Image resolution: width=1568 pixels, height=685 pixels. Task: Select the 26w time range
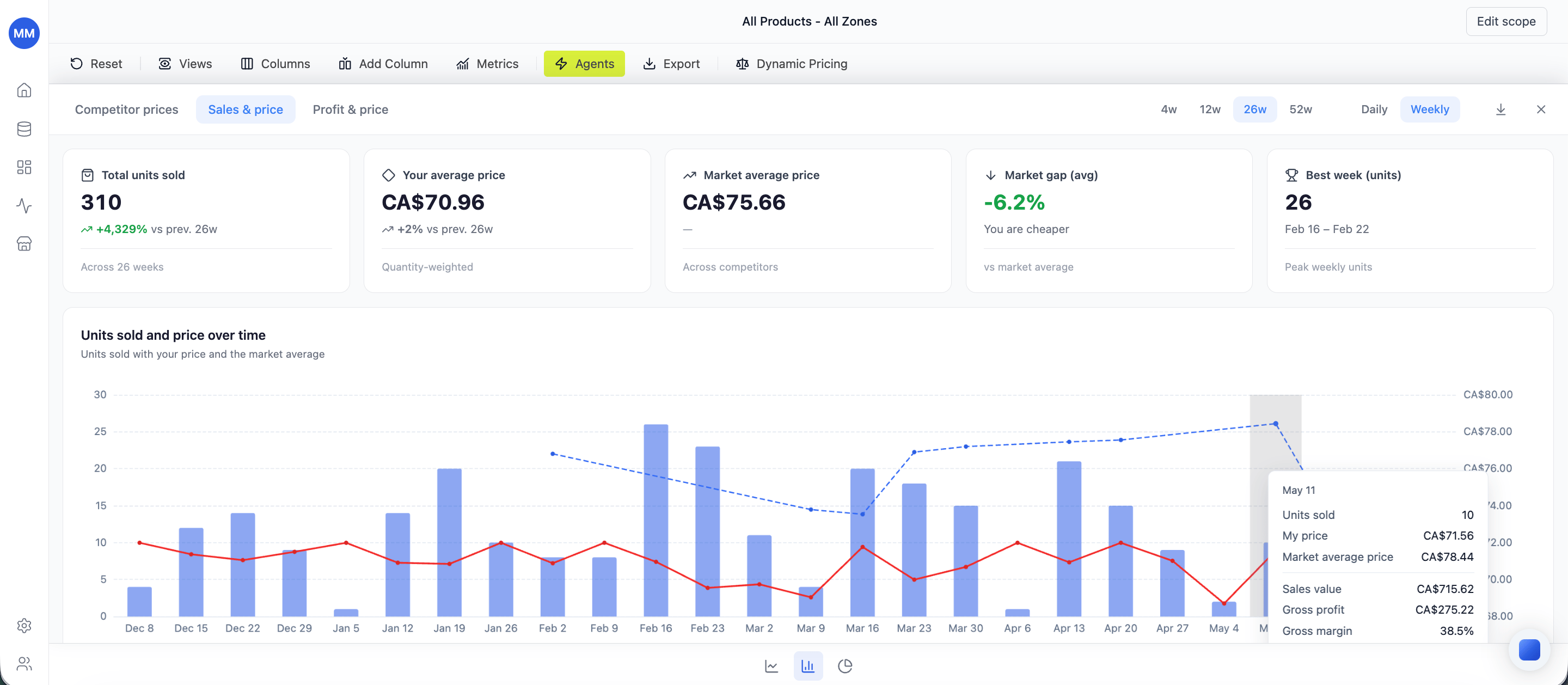pos(1254,109)
